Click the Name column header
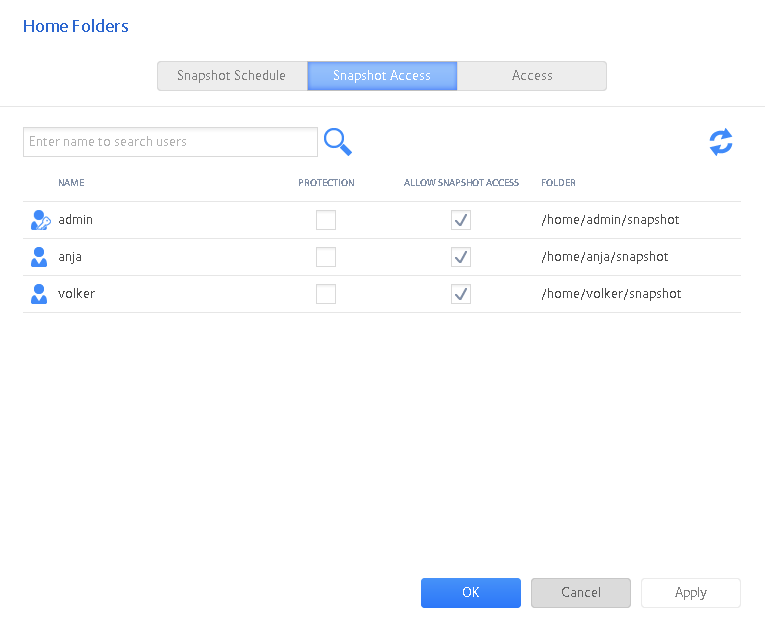 (x=71, y=183)
